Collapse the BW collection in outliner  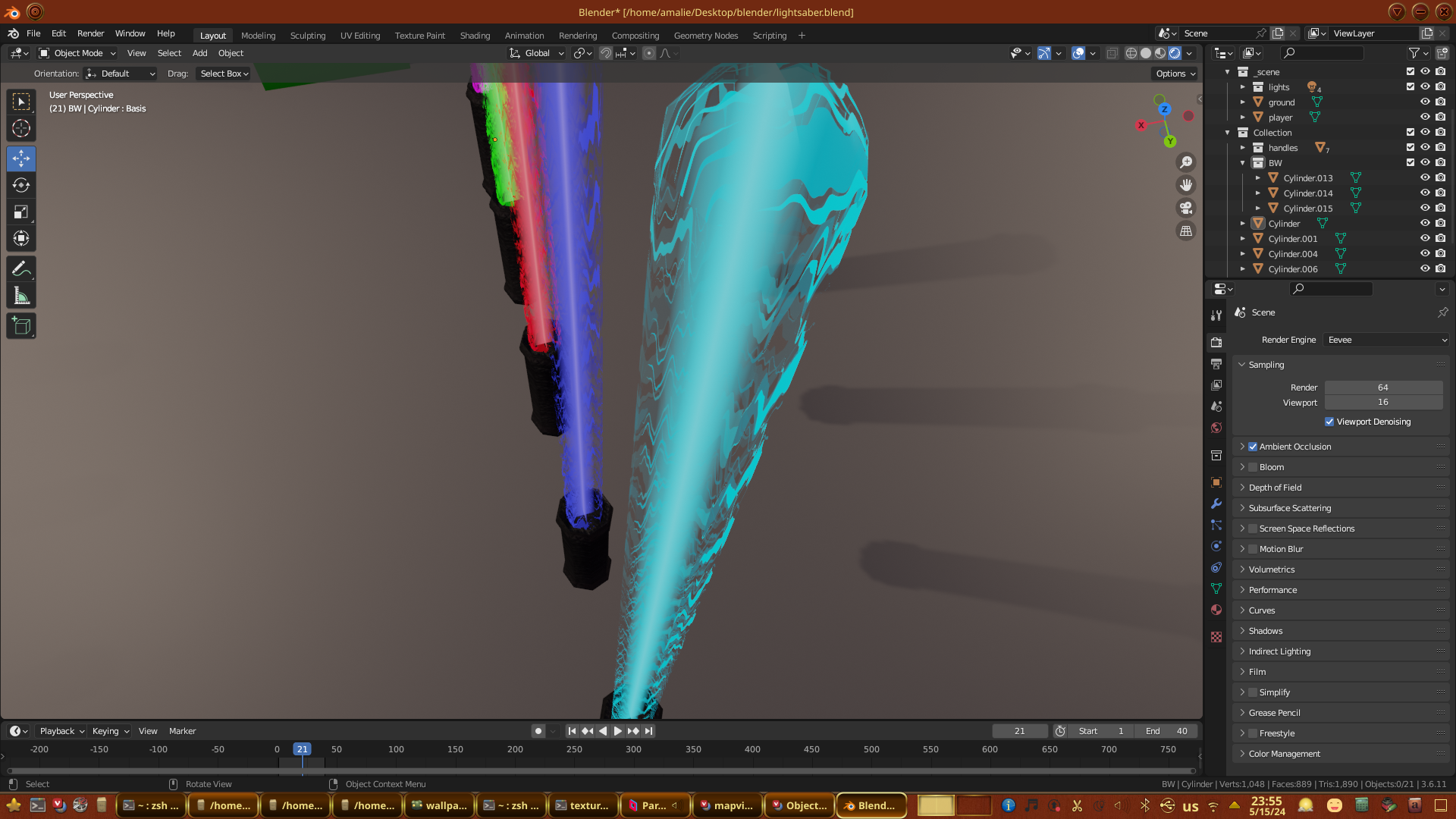(x=1242, y=163)
